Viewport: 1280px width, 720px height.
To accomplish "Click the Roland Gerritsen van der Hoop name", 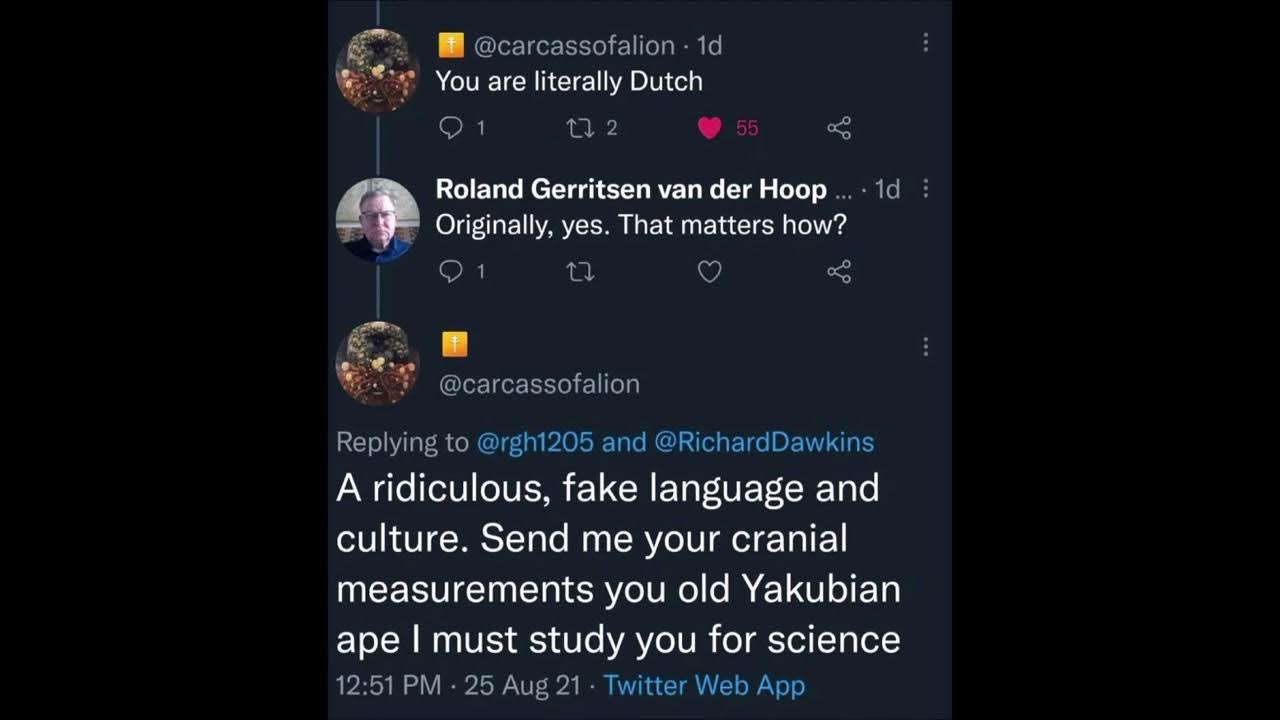I will tap(631, 189).
